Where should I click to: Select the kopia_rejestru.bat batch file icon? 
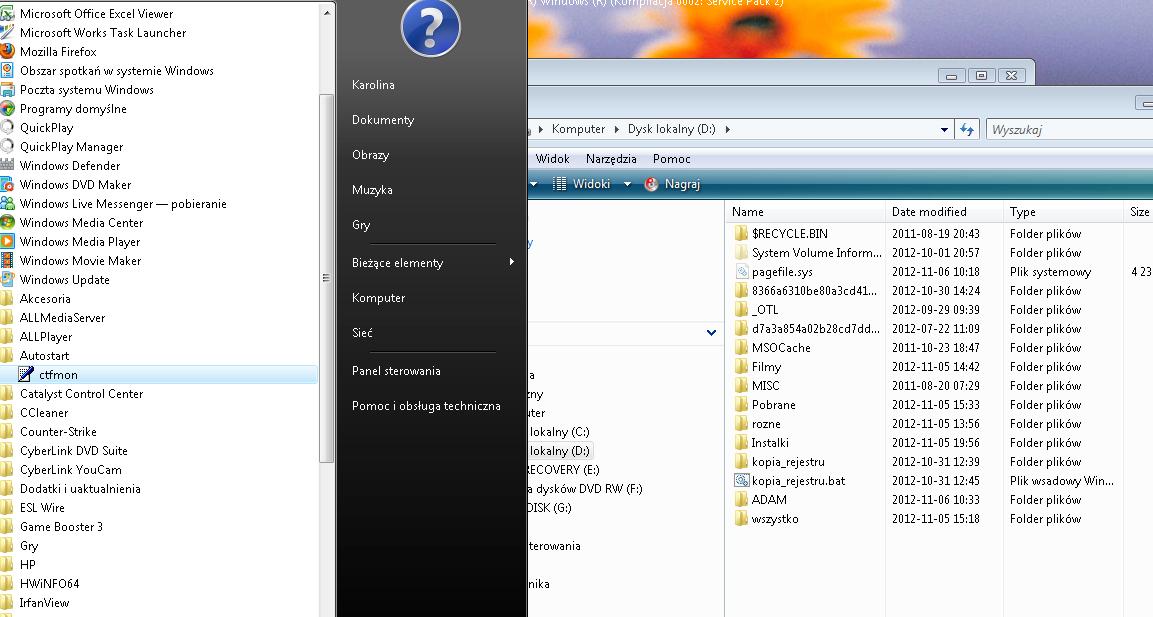click(741, 480)
